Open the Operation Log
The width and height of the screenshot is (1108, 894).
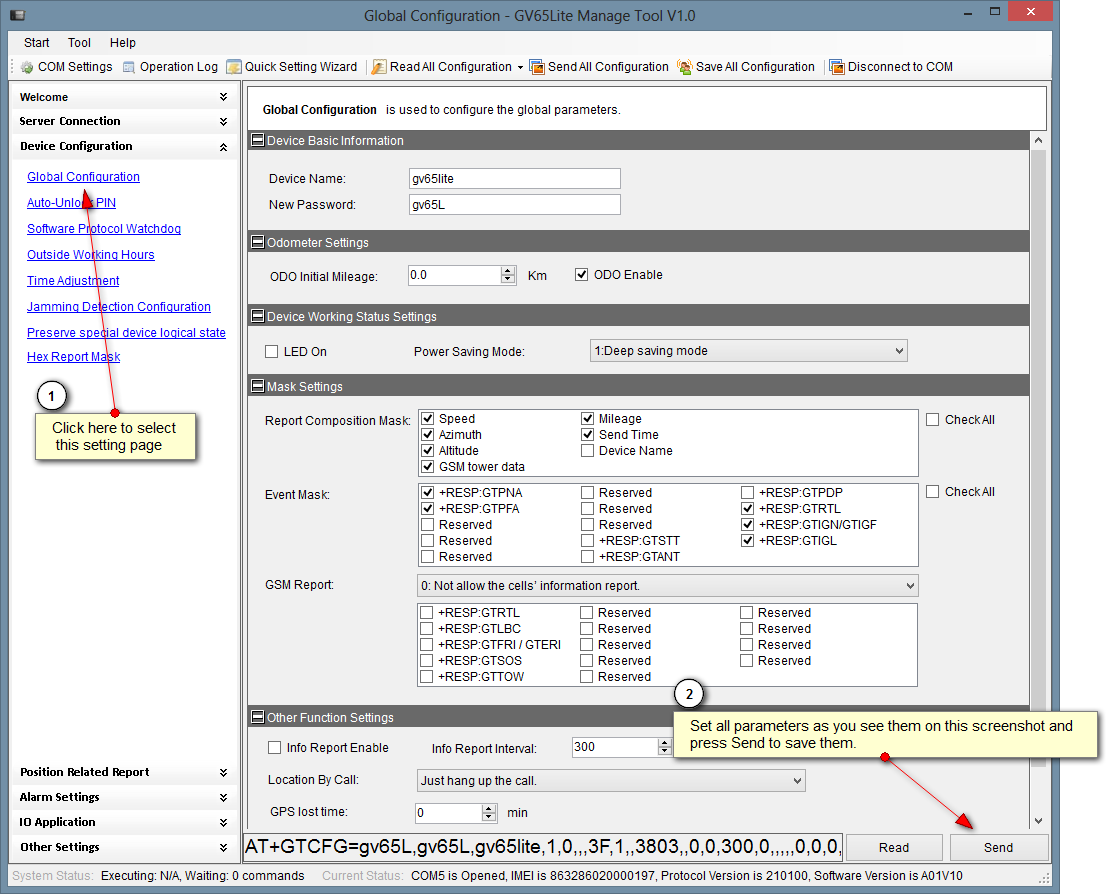pyautogui.click(x=170, y=66)
